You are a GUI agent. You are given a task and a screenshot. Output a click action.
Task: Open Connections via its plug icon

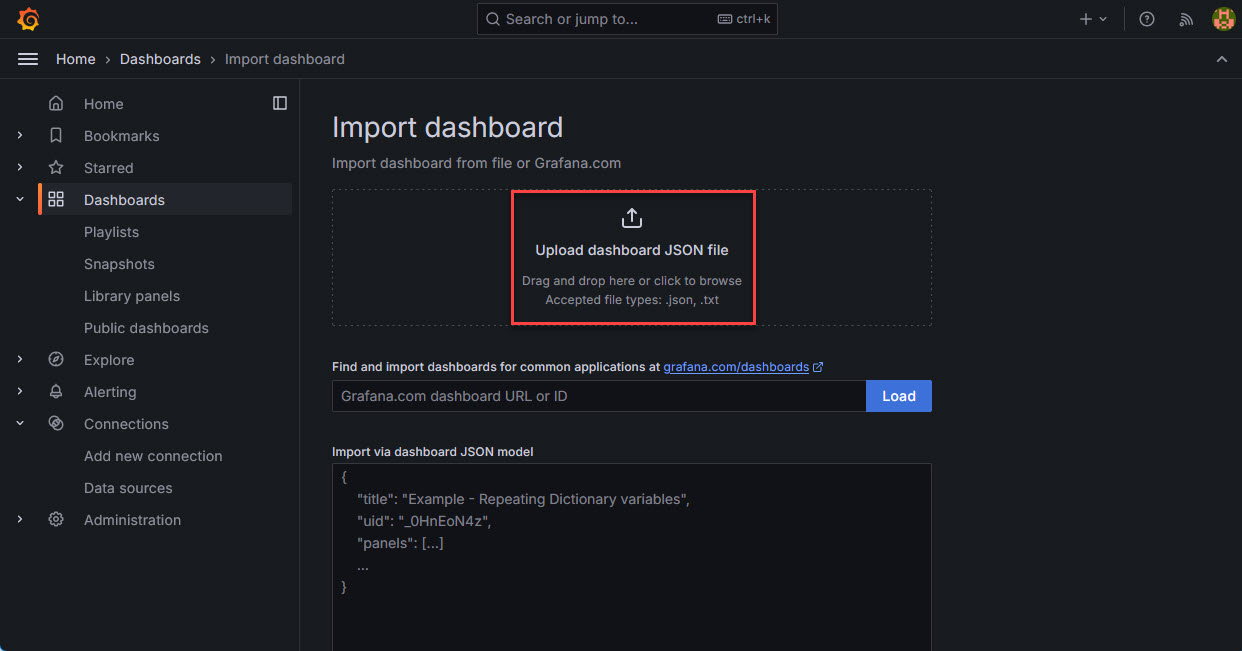(56, 423)
